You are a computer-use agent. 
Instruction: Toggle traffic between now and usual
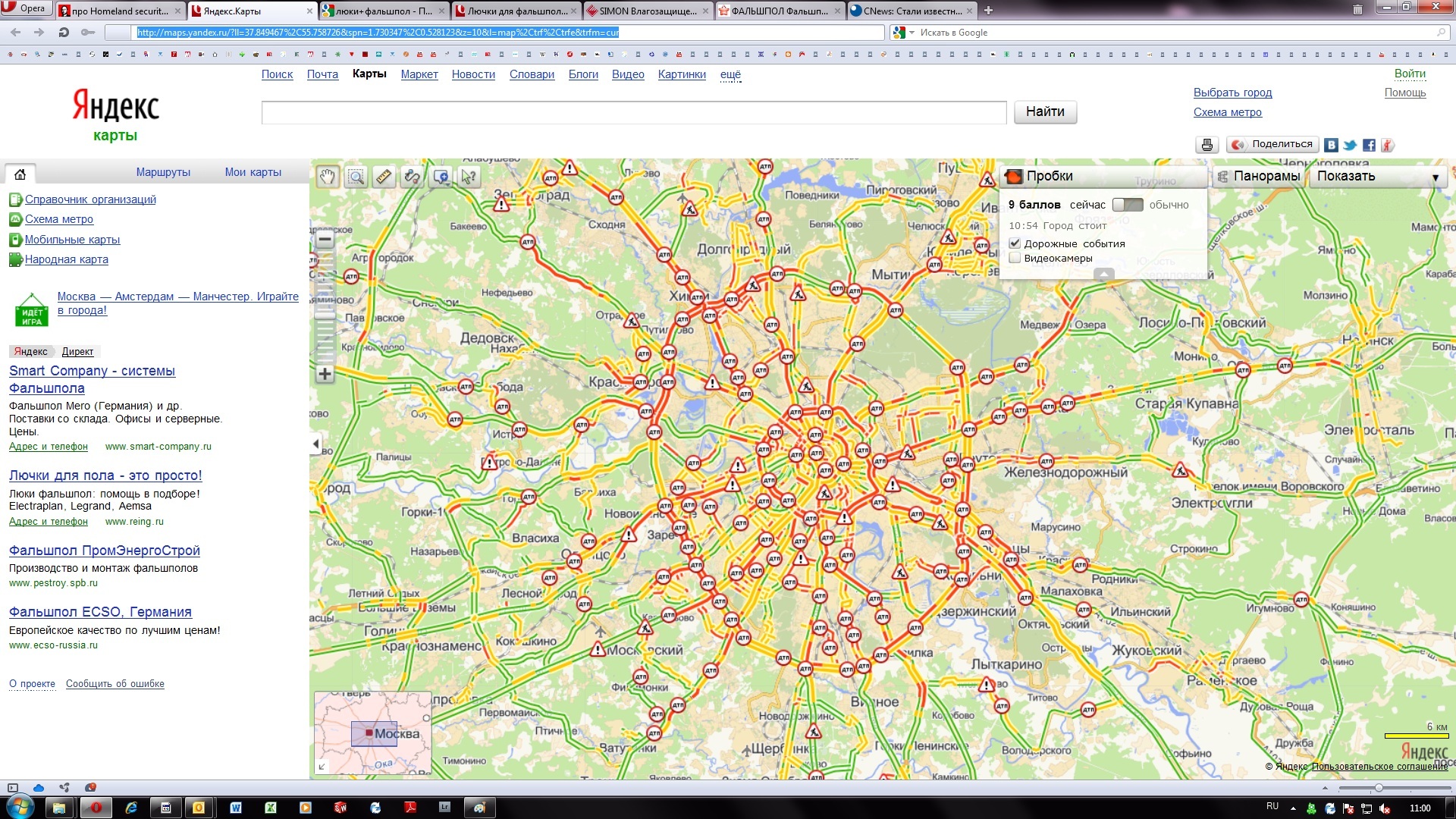(x=1128, y=205)
